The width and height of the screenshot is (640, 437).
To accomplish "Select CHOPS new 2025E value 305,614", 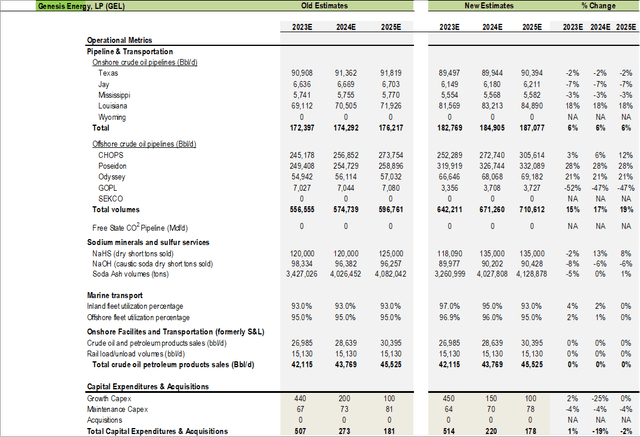I will click(532, 155).
